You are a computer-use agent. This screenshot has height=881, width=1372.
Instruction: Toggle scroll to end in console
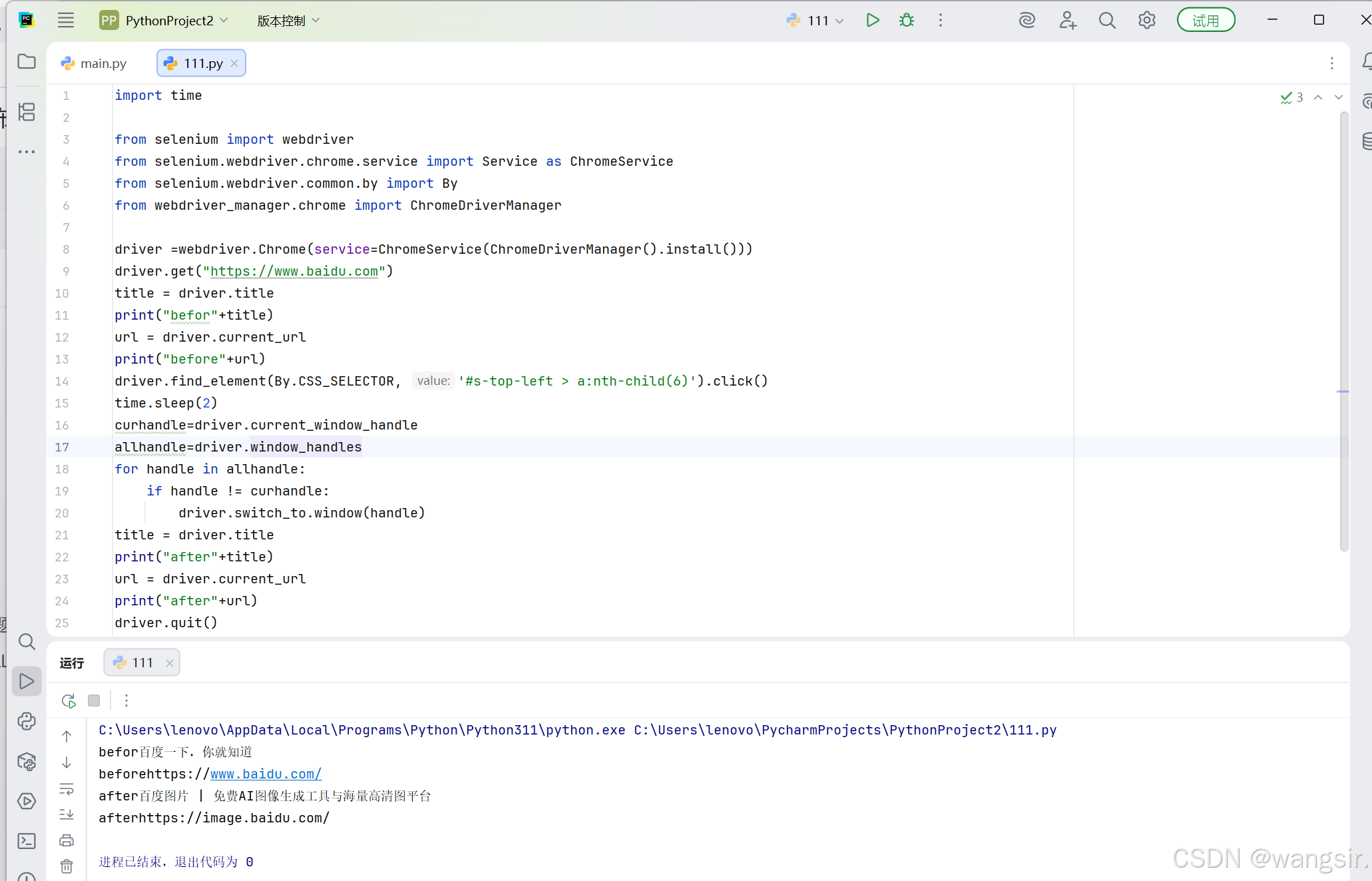coord(67,814)
